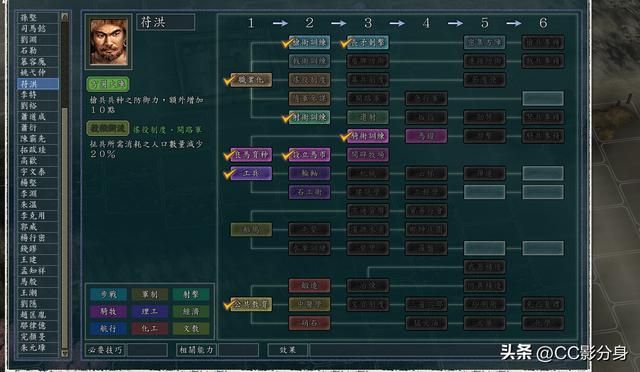Click the 相關能力 label box

(x=197, y=350)
